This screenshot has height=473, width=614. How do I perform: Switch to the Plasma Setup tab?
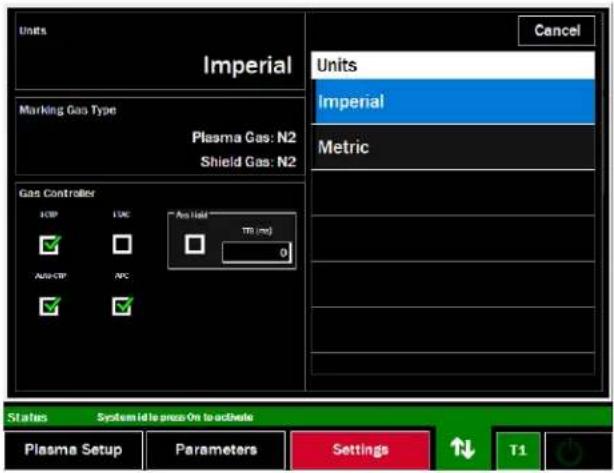pyautogui.click(x=74, y=450)
